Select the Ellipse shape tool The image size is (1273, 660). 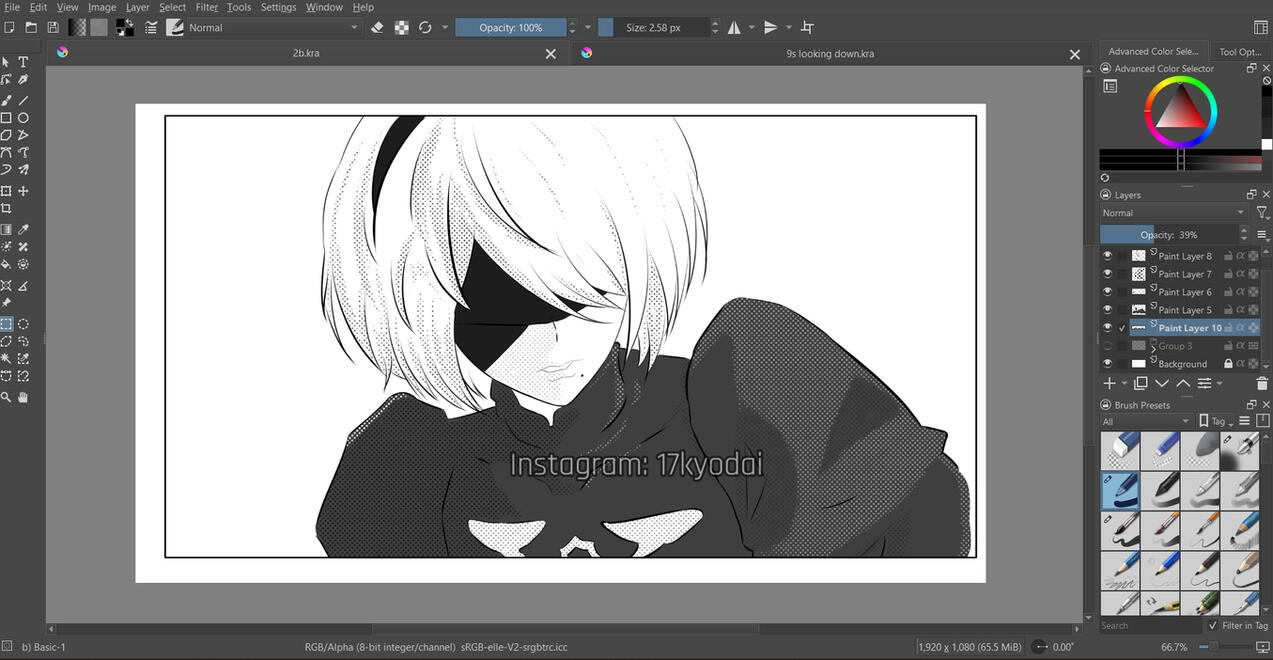pos(23,118)
